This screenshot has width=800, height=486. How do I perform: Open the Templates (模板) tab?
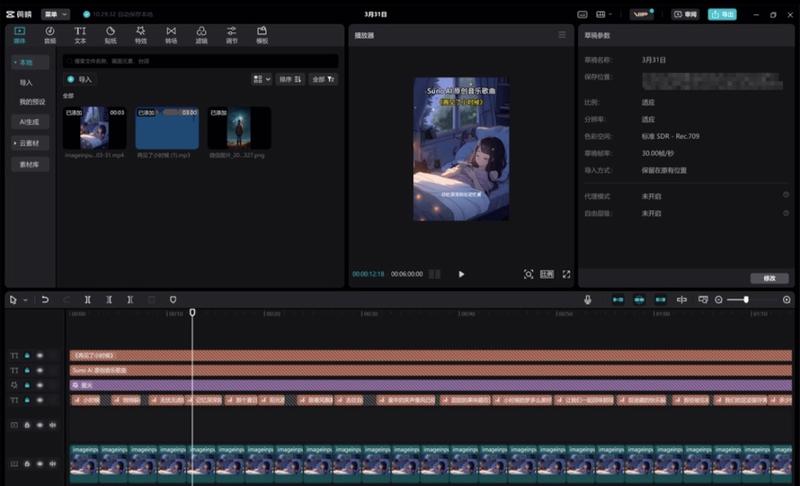262,35
